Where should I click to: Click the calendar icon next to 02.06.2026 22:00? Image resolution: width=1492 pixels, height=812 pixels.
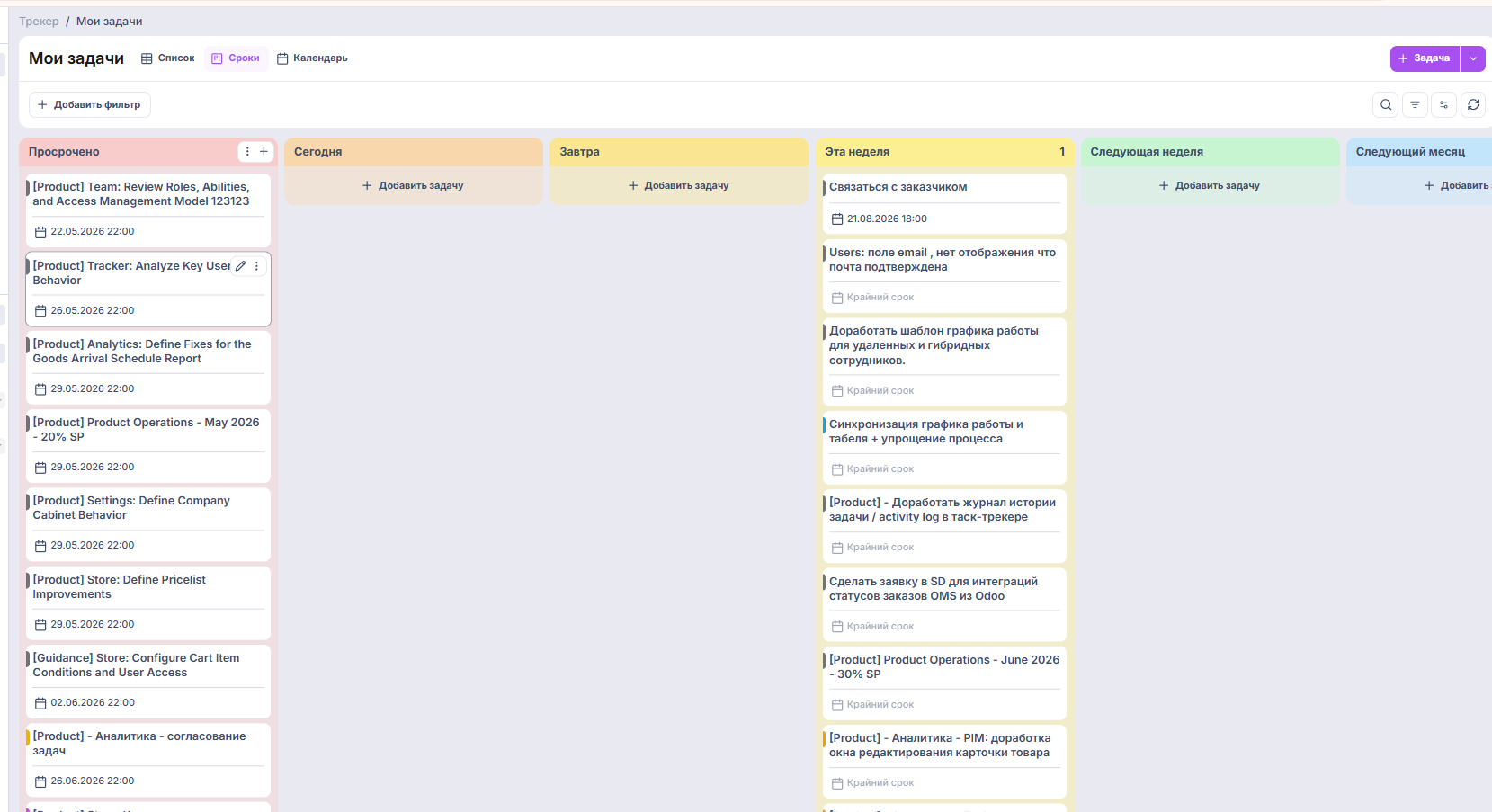pos(40,703)
